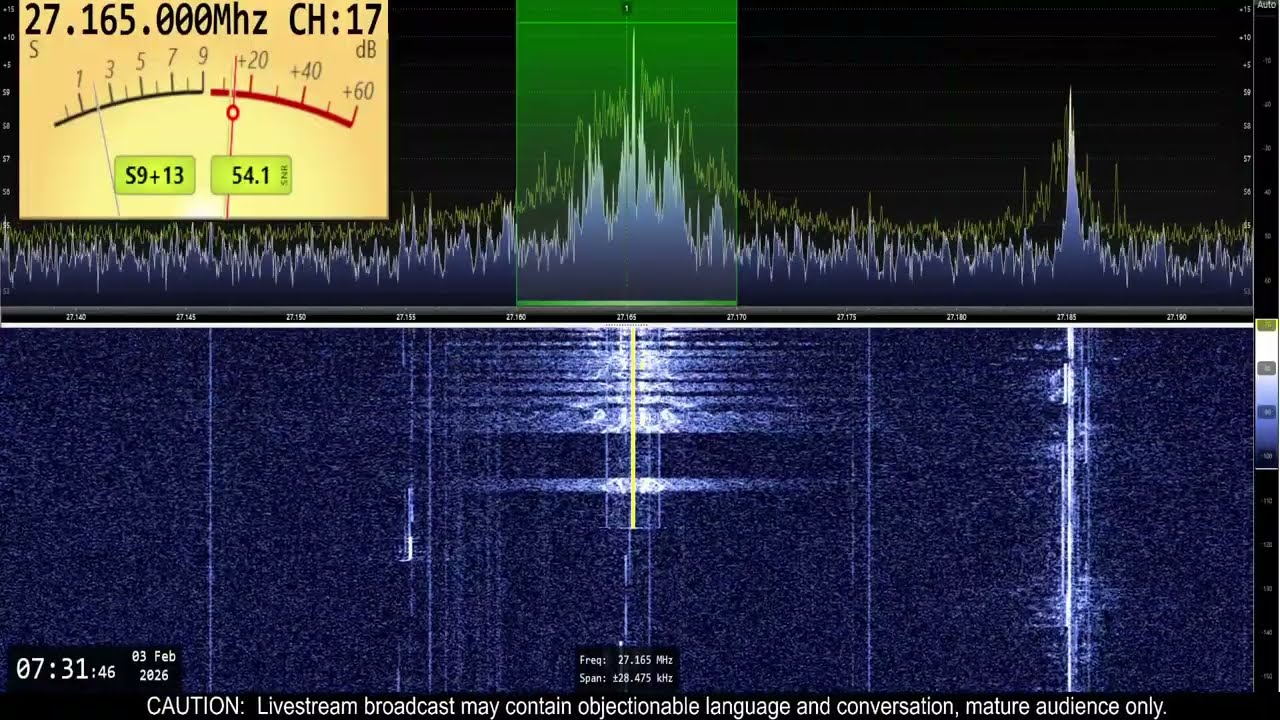This screenshot has width=1280, height=720.
Task: Click the 07:31:46 clock display
Action: point(65,670)
